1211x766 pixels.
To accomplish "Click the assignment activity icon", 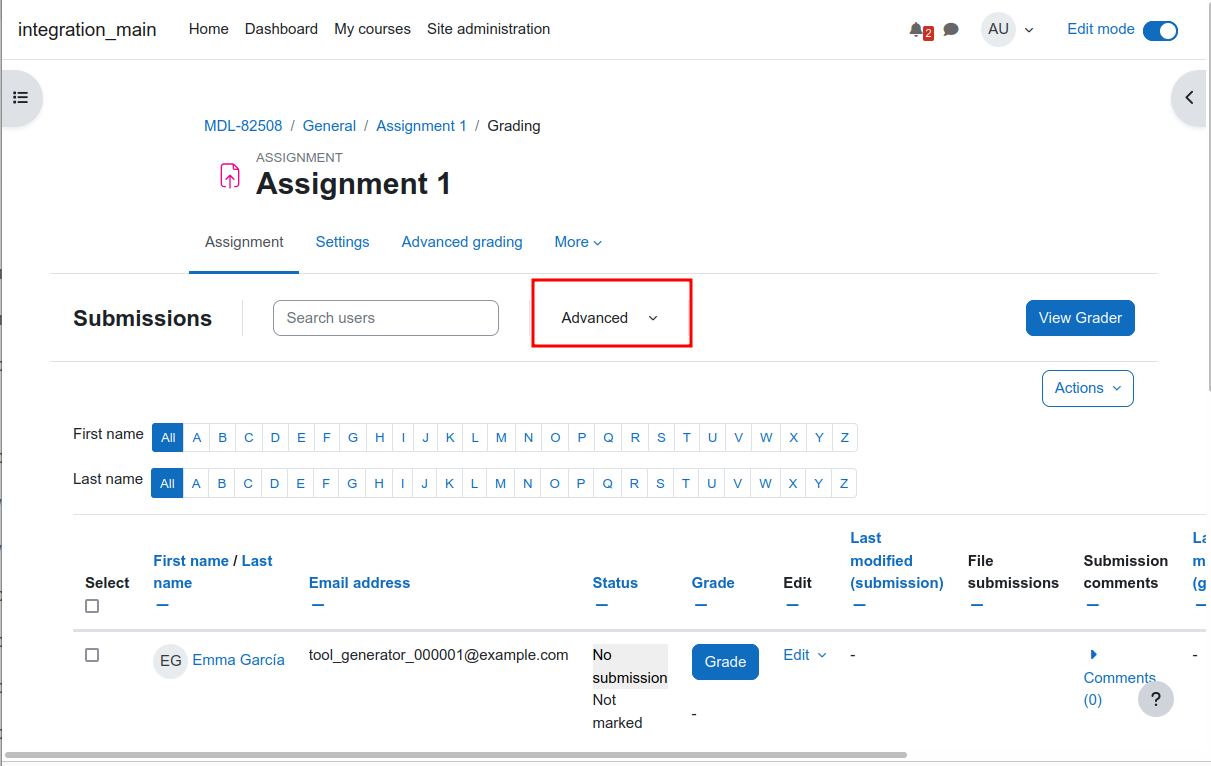I will (230, 176).
